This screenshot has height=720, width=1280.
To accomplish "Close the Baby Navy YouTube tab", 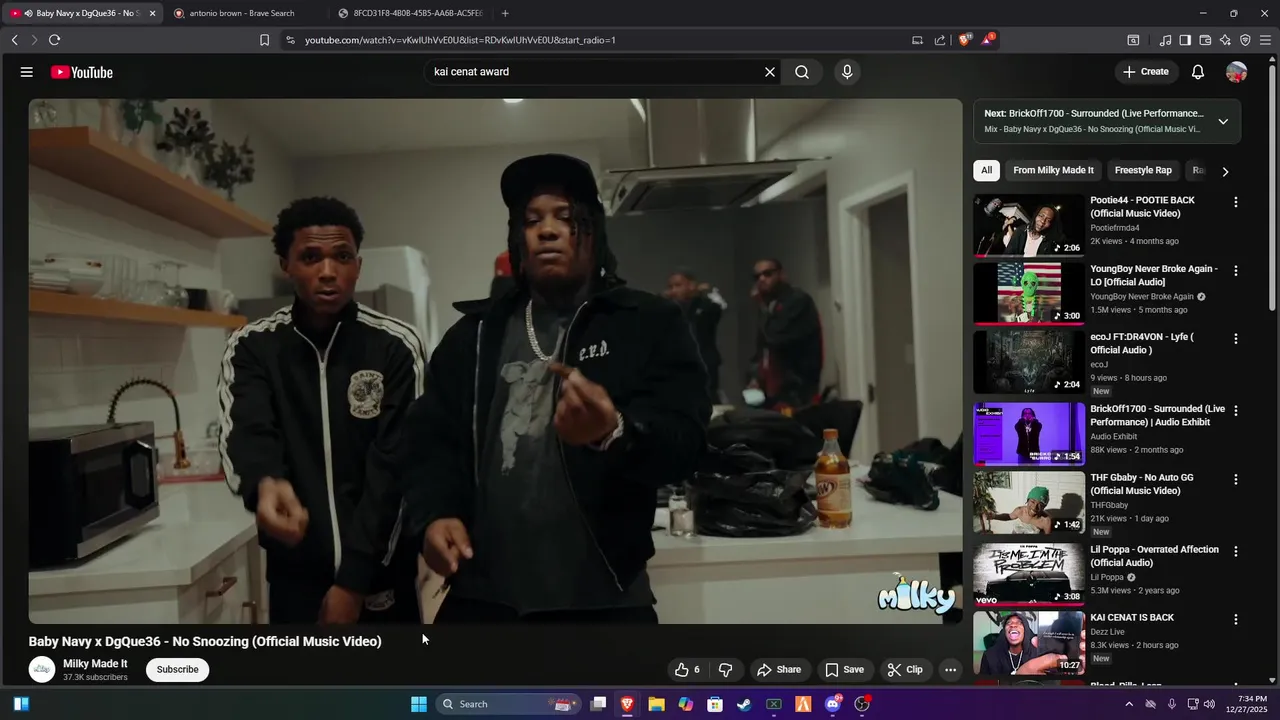I will tap(152, 13).
